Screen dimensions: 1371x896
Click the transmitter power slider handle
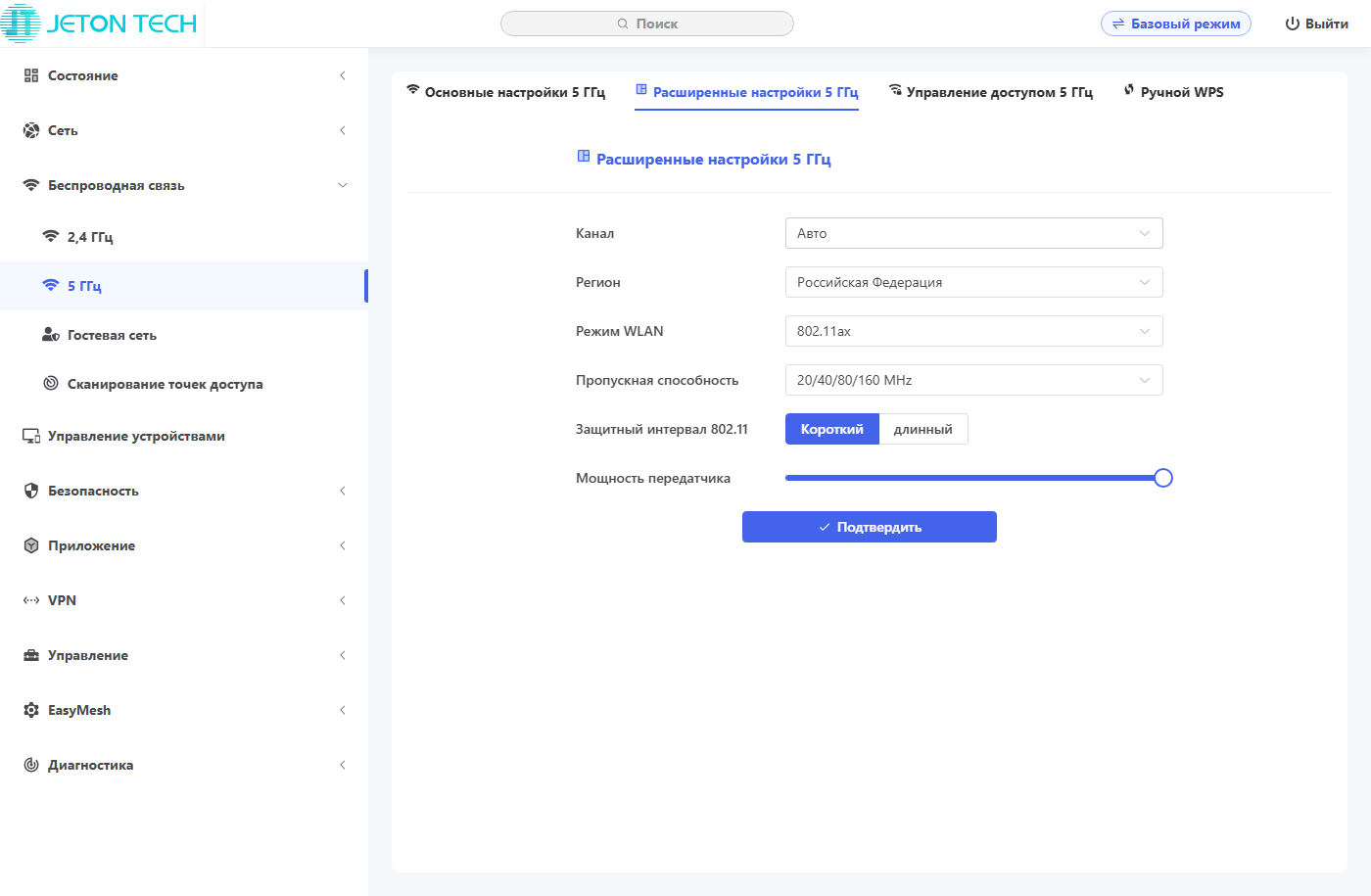[x=1163, y=478]
